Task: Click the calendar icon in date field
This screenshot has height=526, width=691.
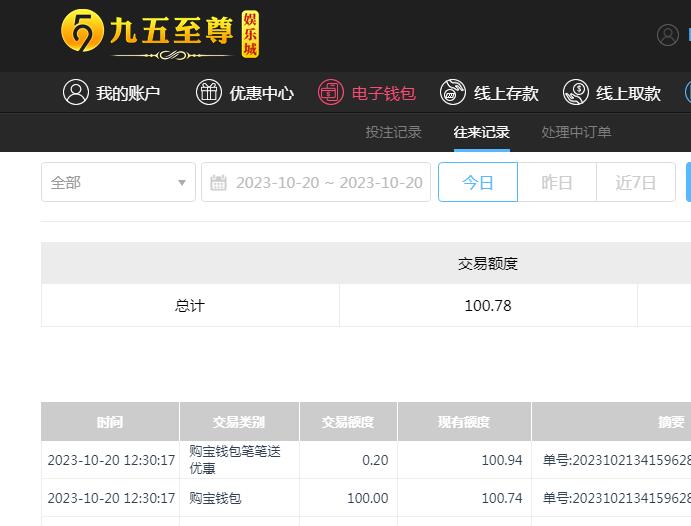Action: coord(218,182)
